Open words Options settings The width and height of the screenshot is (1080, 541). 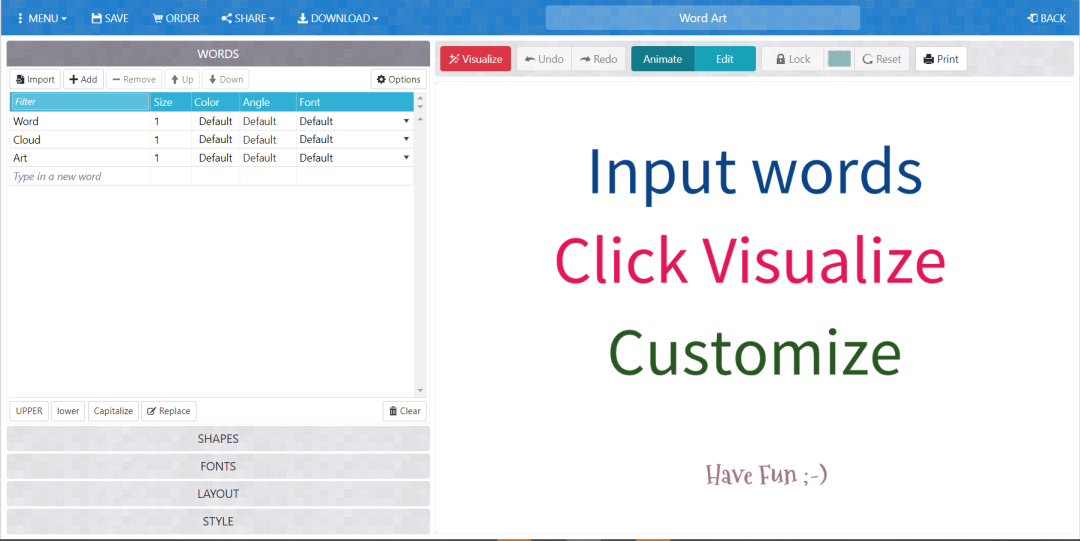point(399,79)
